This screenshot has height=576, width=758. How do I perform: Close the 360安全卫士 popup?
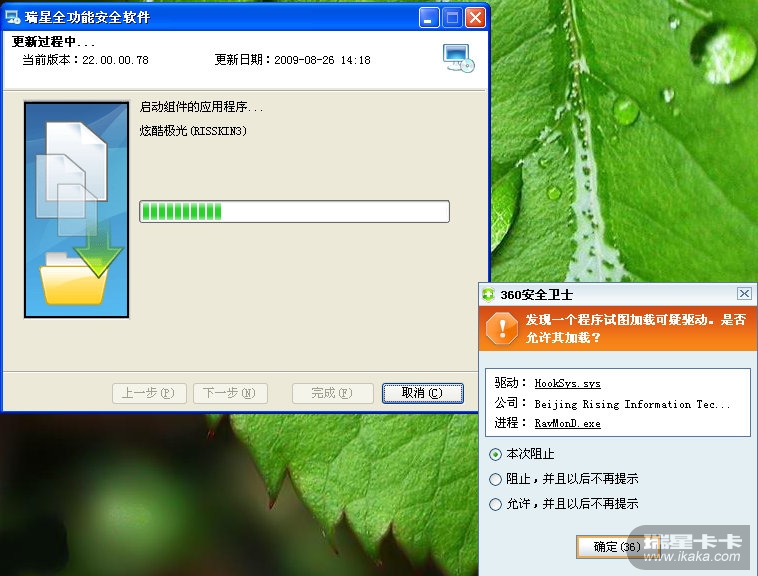pos(744,293)
